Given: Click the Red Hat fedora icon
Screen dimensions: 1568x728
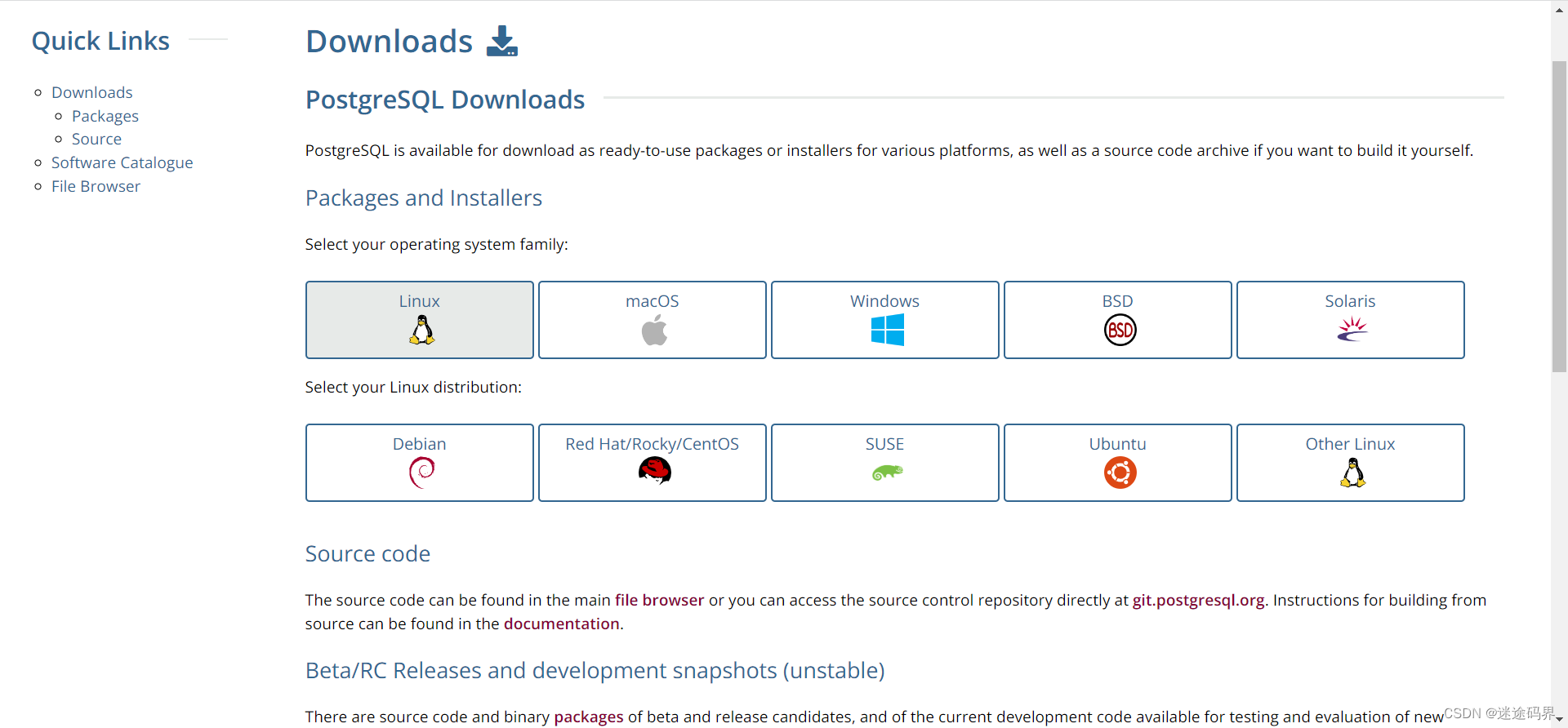Looking at the screenshot, I should pos(654,471).
